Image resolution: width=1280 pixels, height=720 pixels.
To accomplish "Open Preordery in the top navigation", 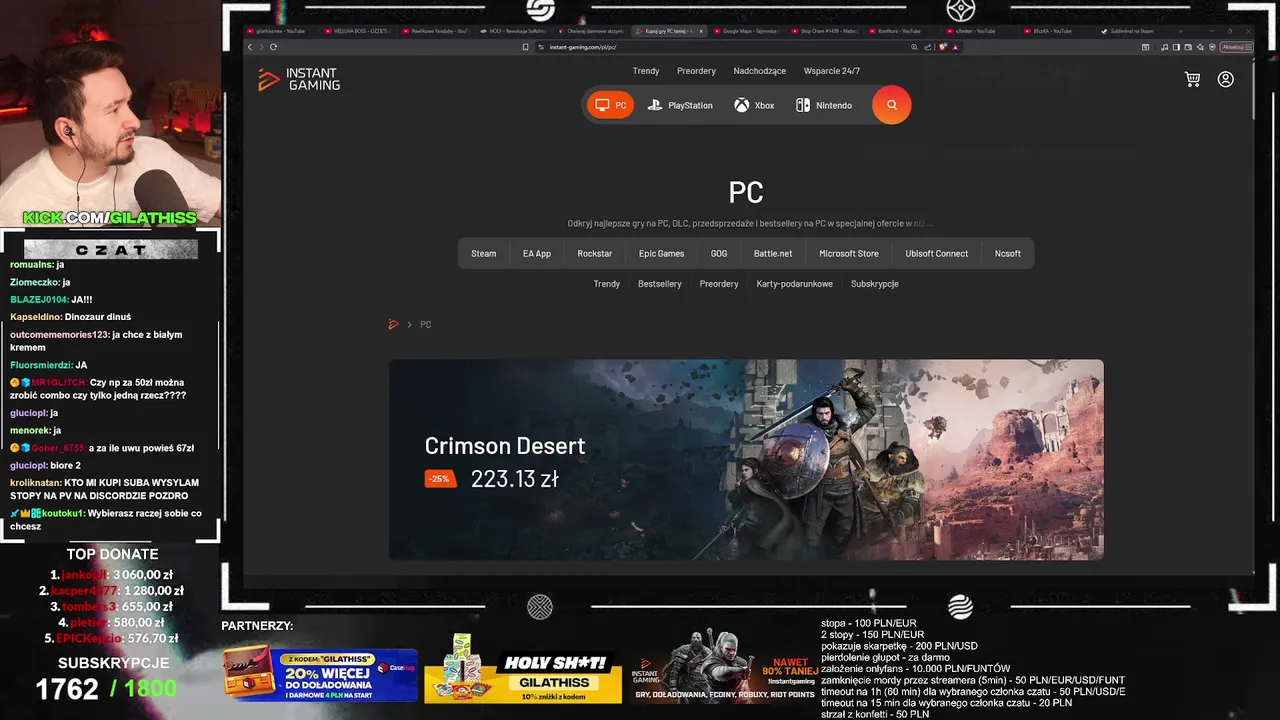I will click(x=696, y=71).
